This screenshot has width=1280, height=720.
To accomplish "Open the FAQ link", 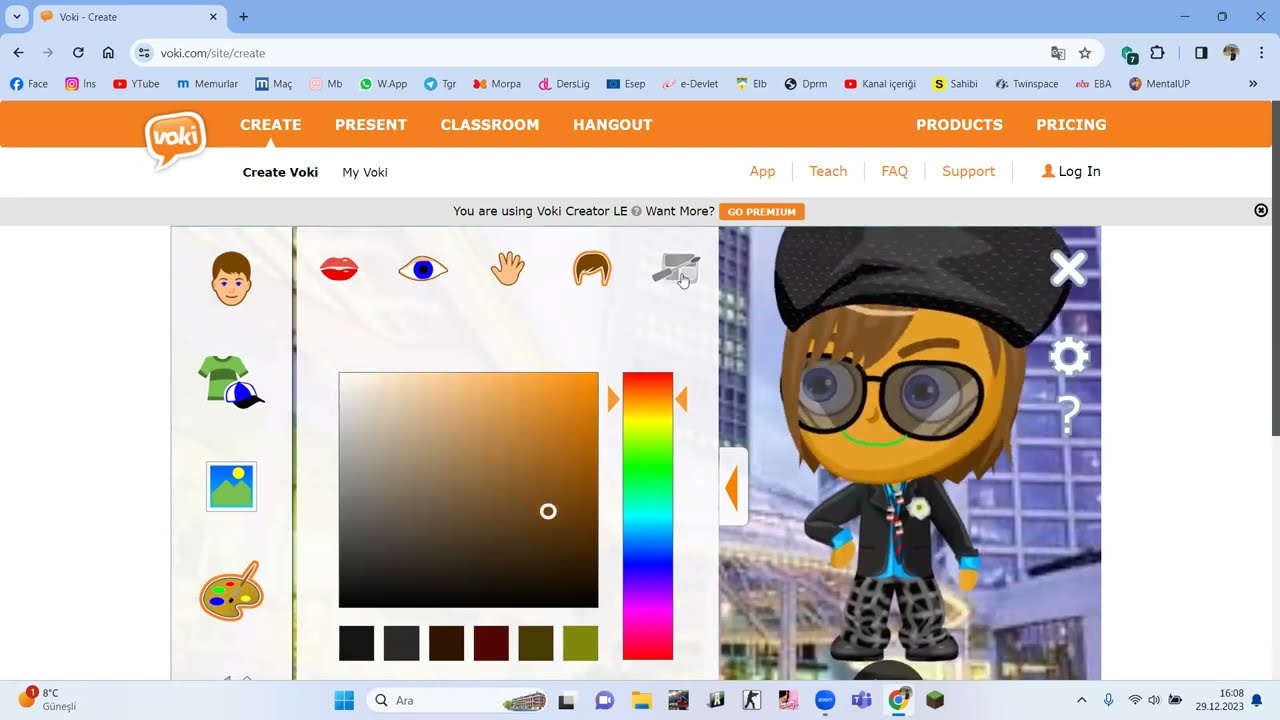I will [894, 171].
